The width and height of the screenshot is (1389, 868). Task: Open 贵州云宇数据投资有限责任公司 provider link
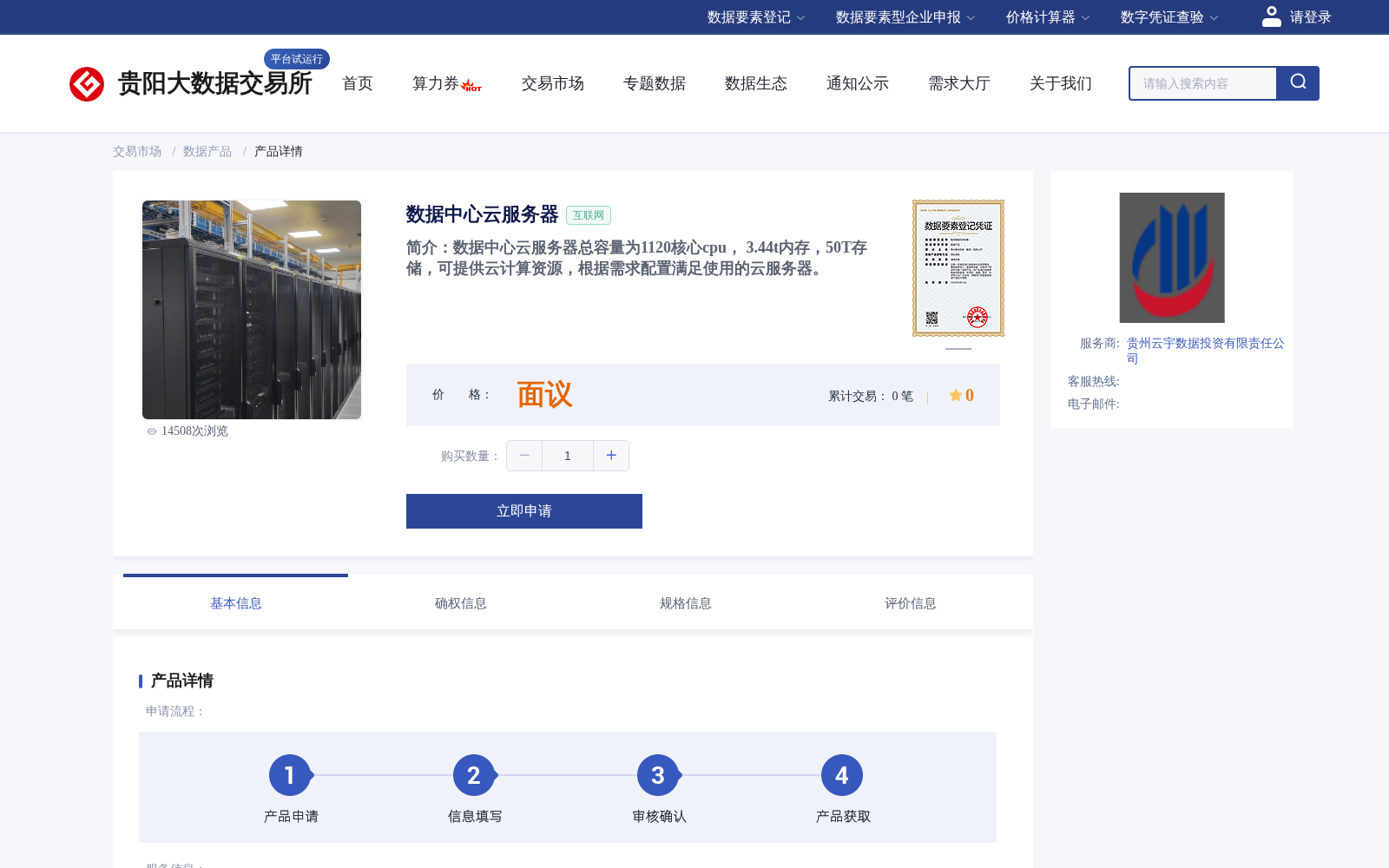(x=1206, y=351)
